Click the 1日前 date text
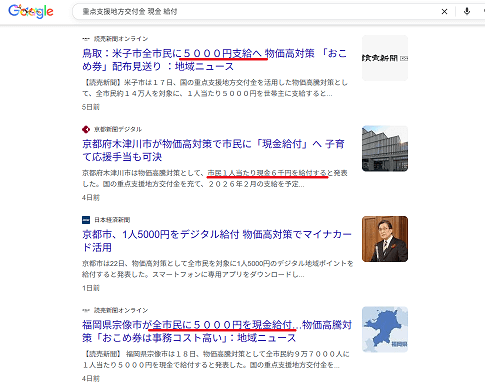The height and width of the screenshot is (385, 485). pos(91,288)
